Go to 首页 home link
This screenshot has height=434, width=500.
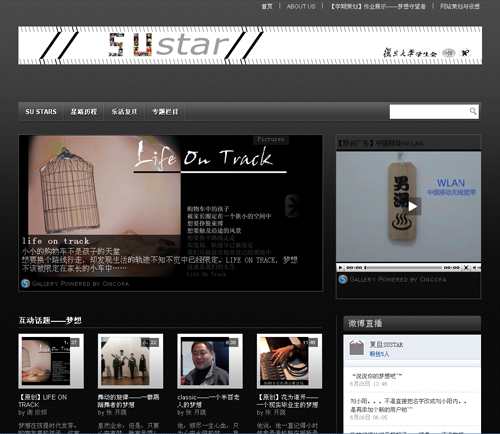click(267, 6)
